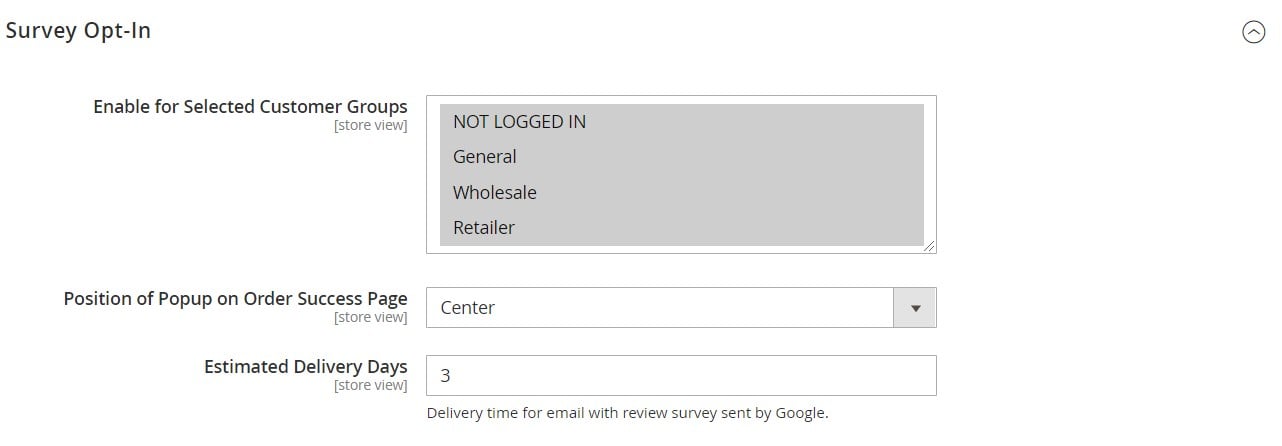Open the Position of Popup dropdown showing Center
The height and width of the screenshot is (446, 1282).
coord(681,308)
